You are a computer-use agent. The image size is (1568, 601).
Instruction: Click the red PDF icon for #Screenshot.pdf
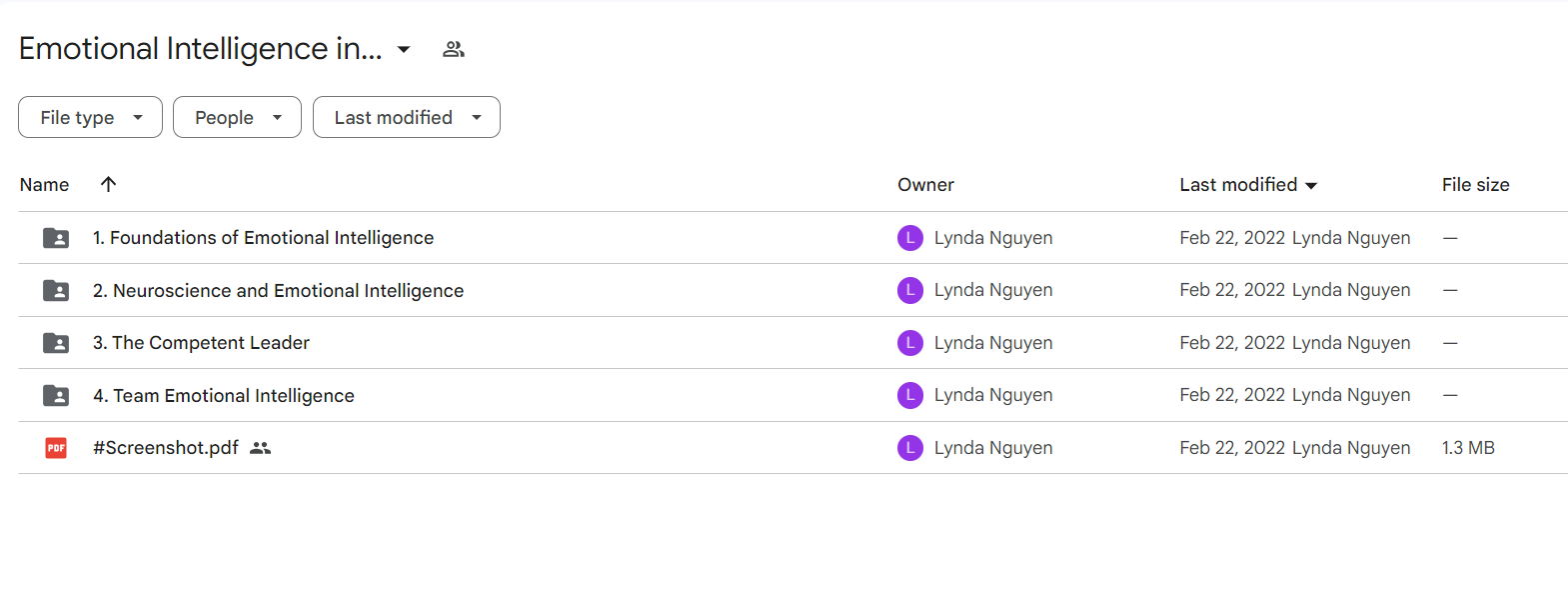[56, 448]
